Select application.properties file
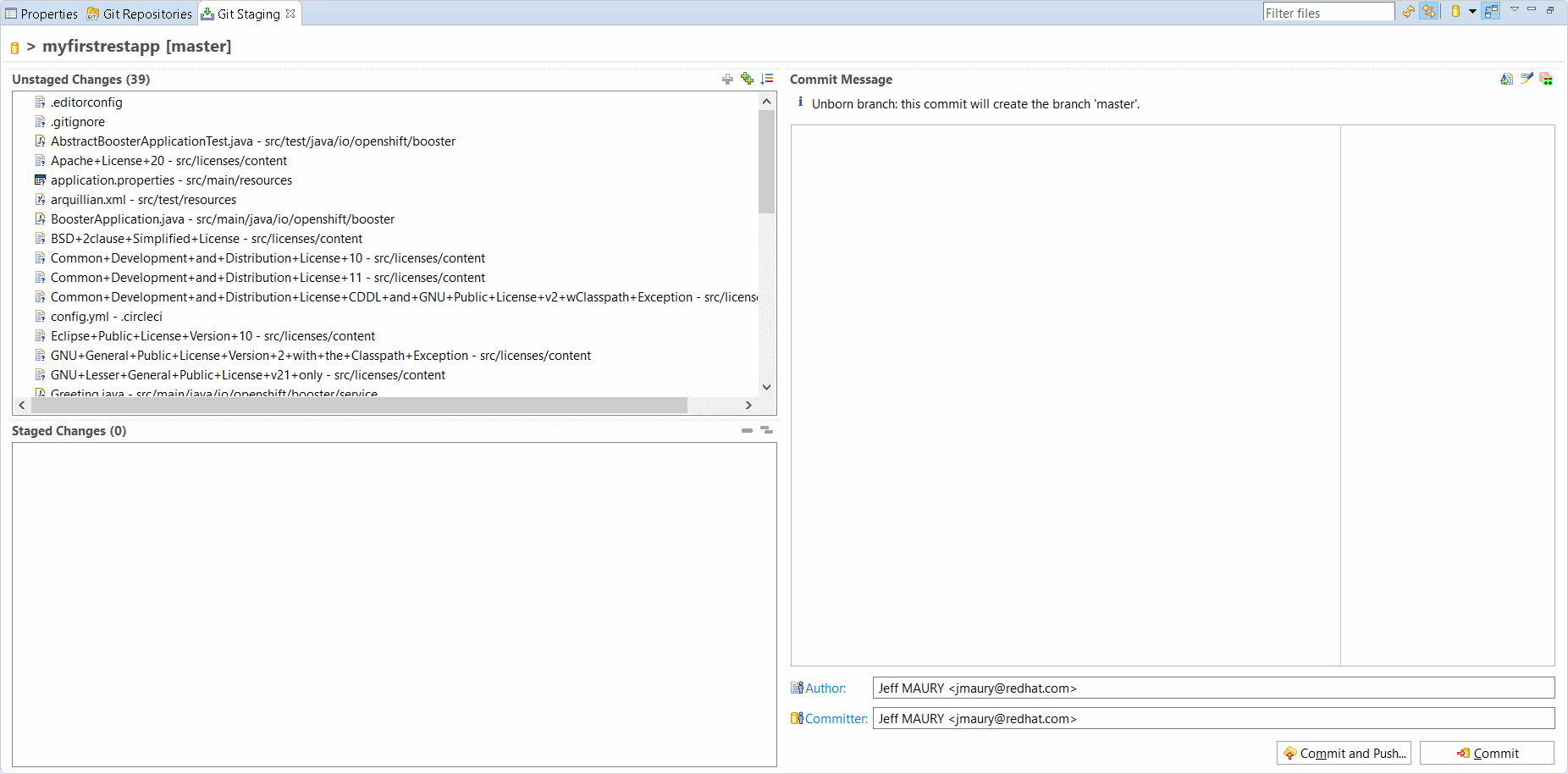The height and width of the screenshot is (774, 1568). coord(171,180)
